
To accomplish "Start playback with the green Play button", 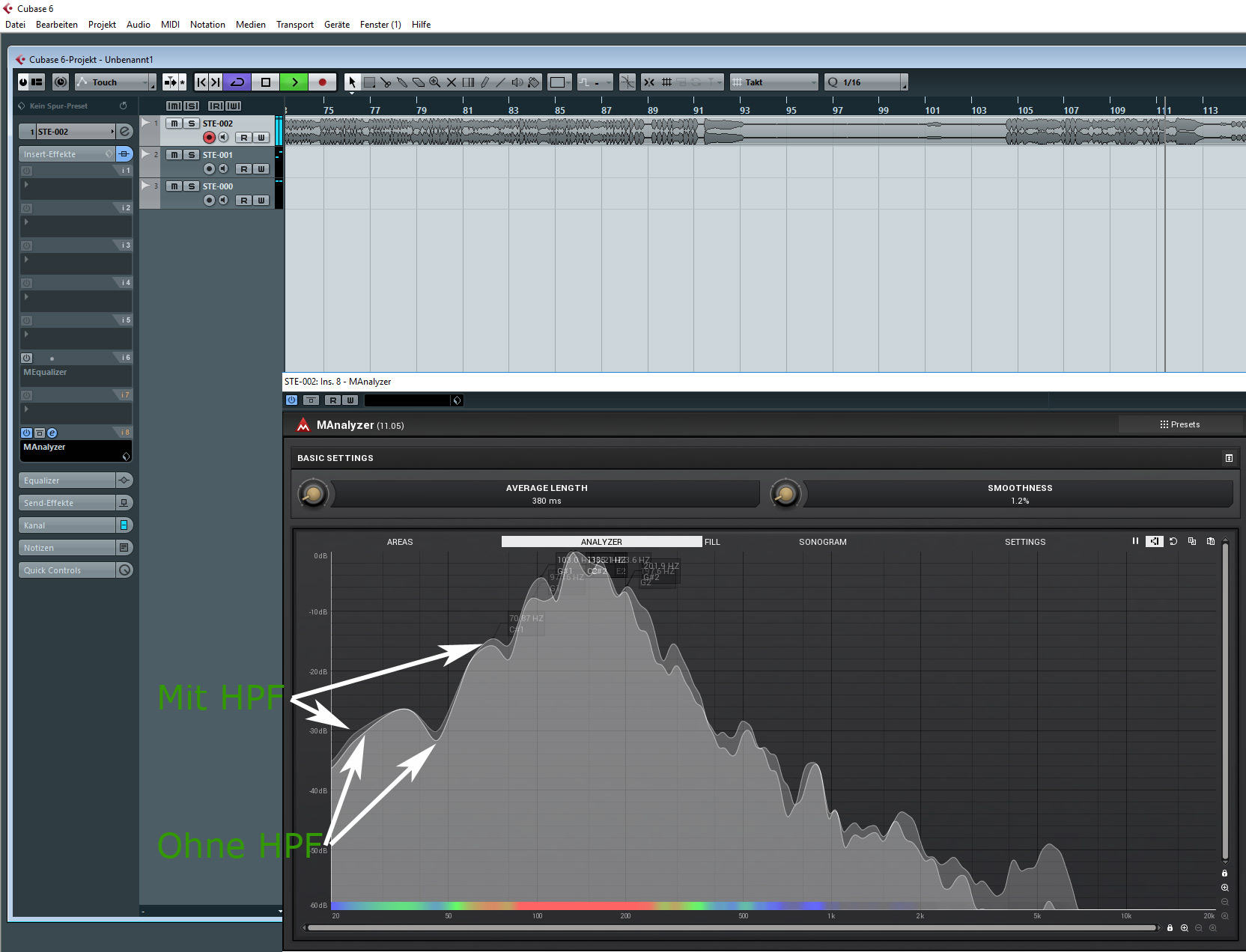I will click(x=294, y=82).
